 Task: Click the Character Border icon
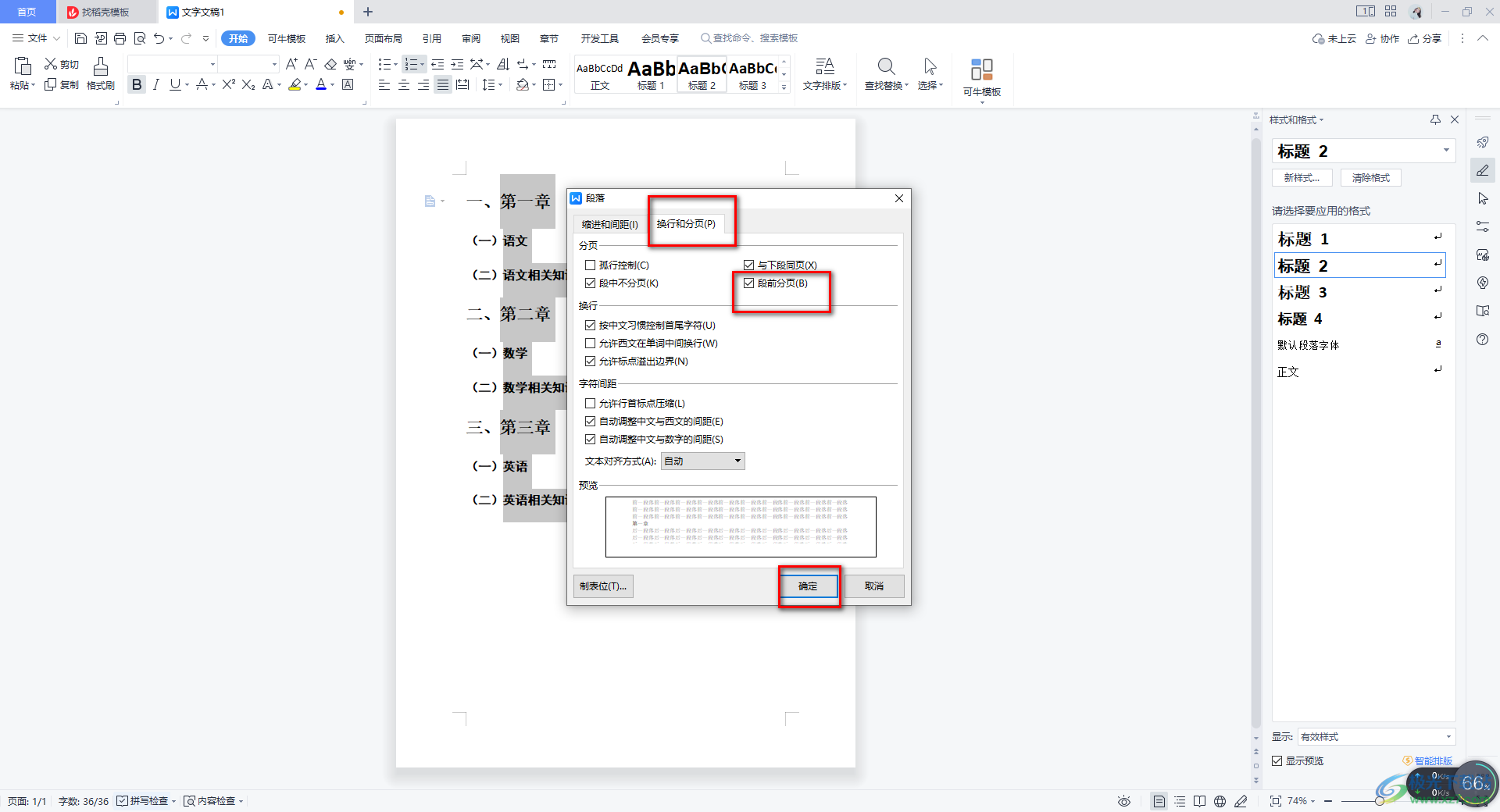point(348,84)
